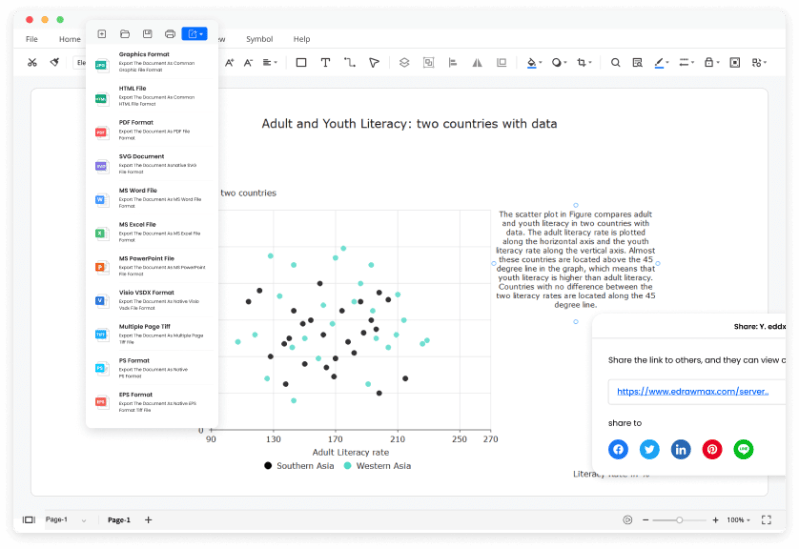Share to Facebook

[x=618, y=449]
